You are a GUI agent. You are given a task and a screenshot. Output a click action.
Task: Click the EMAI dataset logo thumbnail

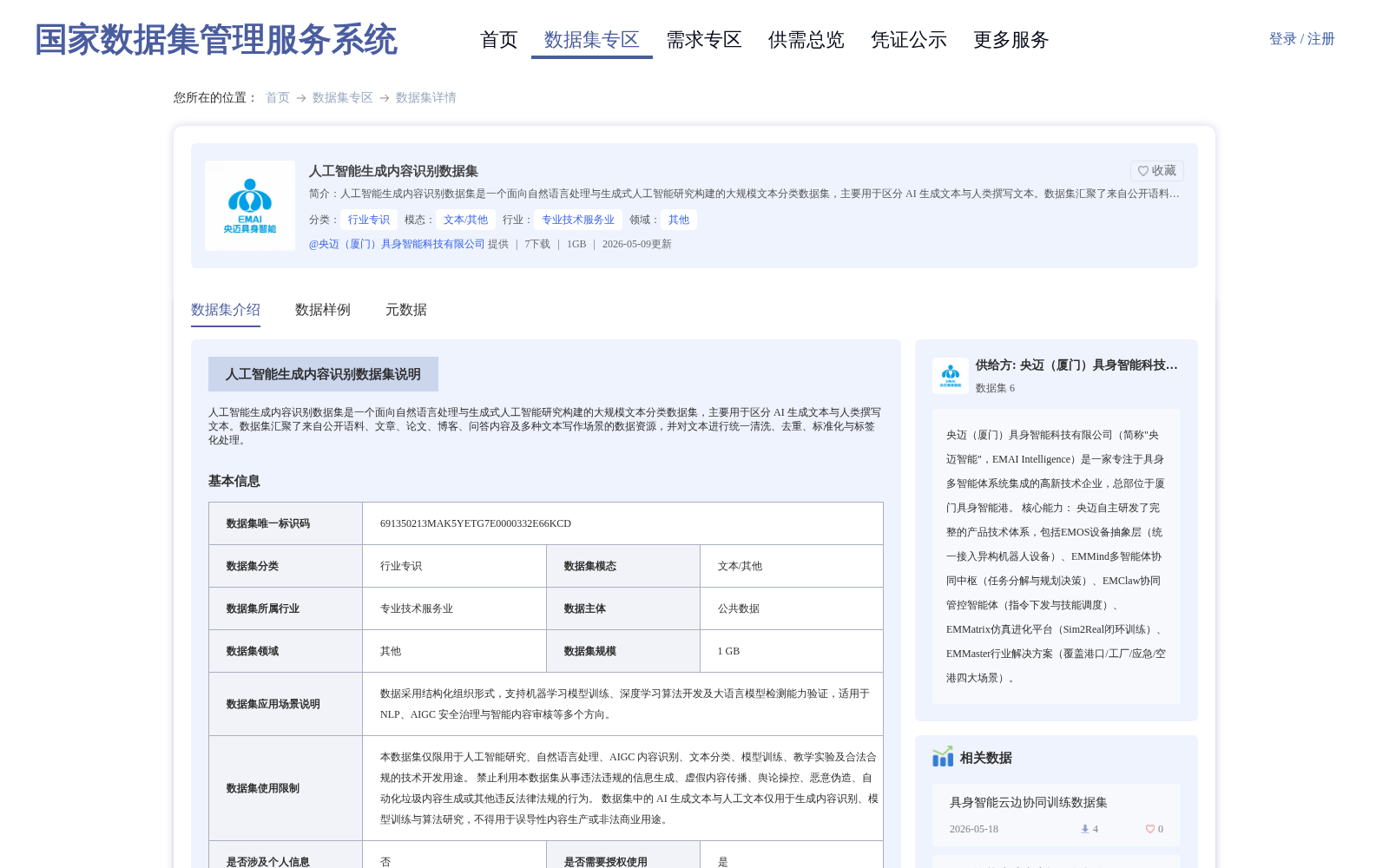point(250,206)
